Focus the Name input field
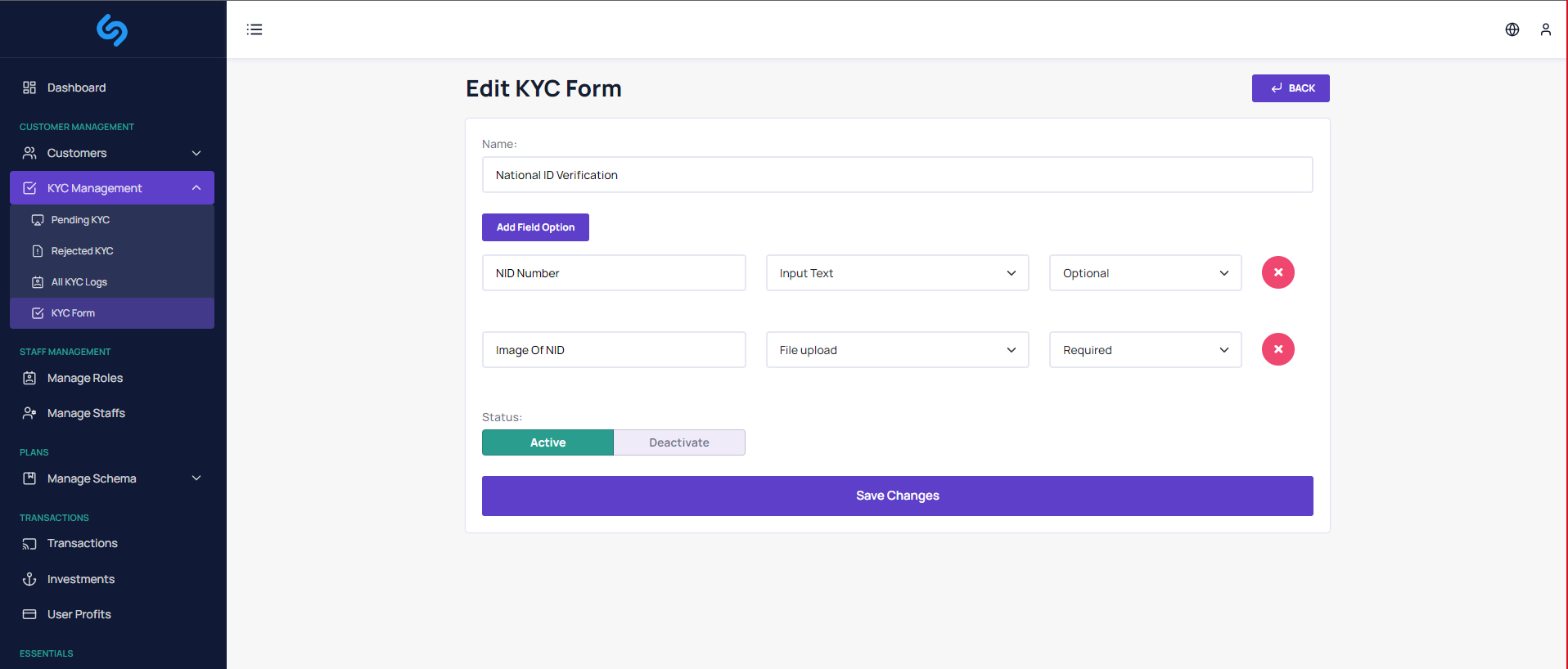This screenshot has height=669, width=1568. [897, 175]
